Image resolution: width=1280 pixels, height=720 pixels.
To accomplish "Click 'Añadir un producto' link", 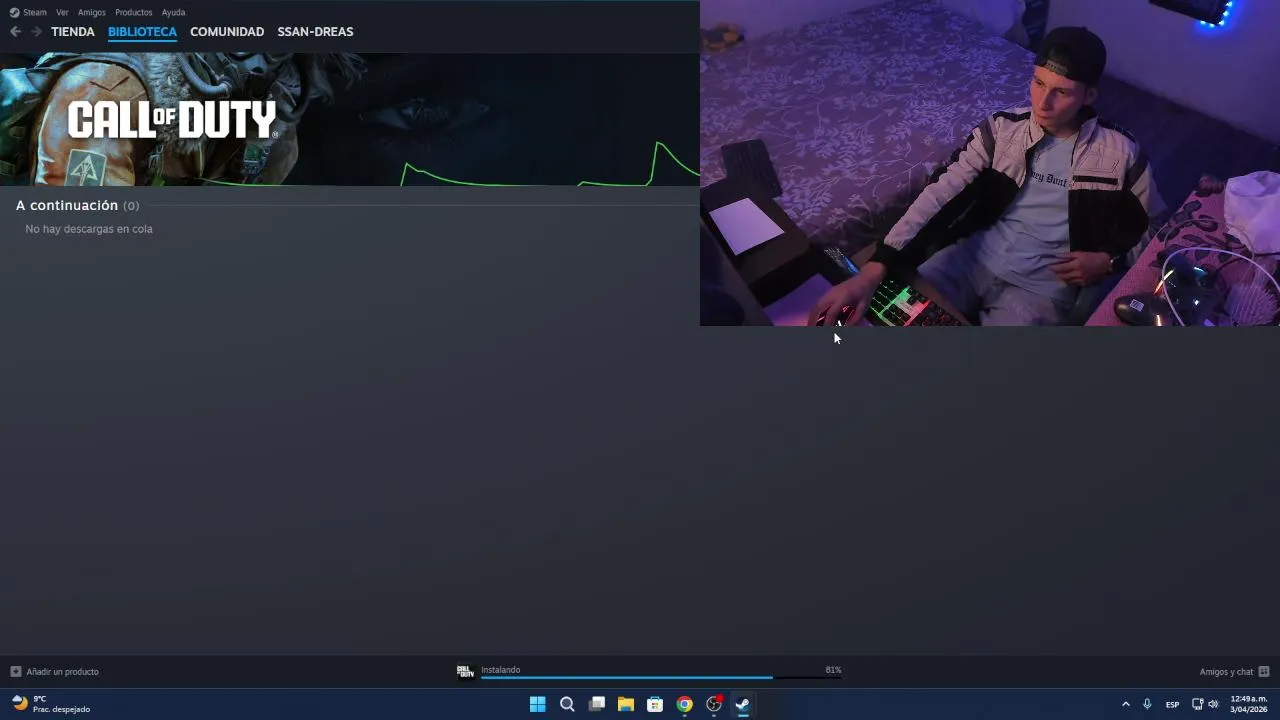I will [62, 672].
